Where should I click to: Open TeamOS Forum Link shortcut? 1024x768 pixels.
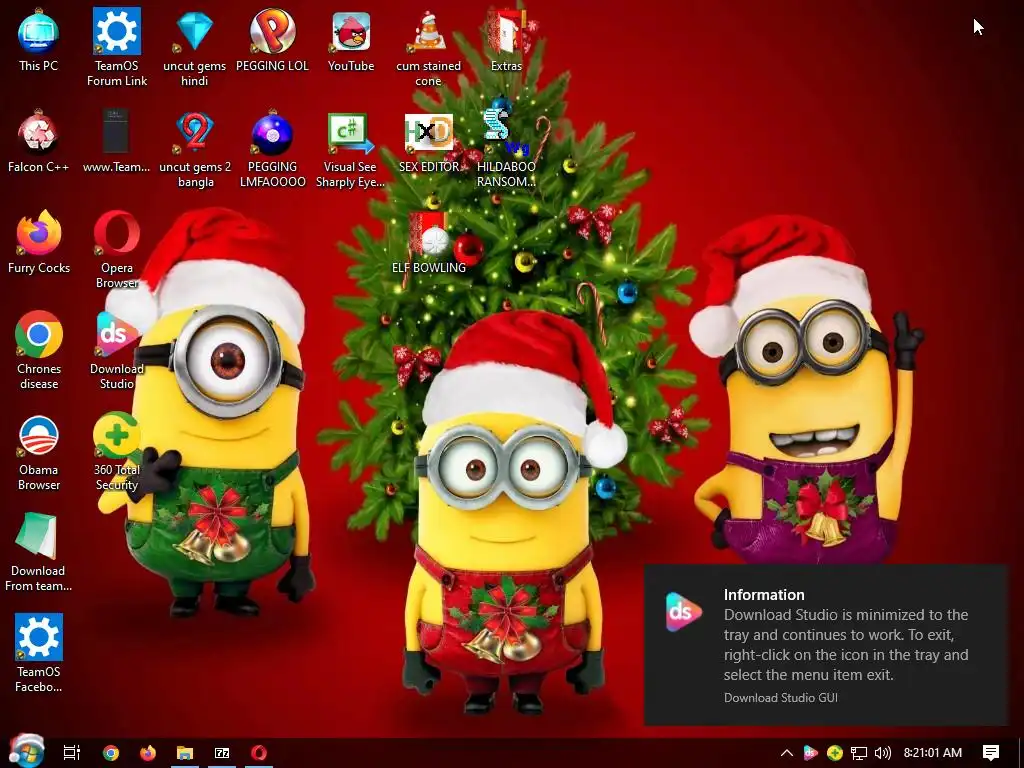click(x=116, y=47)
